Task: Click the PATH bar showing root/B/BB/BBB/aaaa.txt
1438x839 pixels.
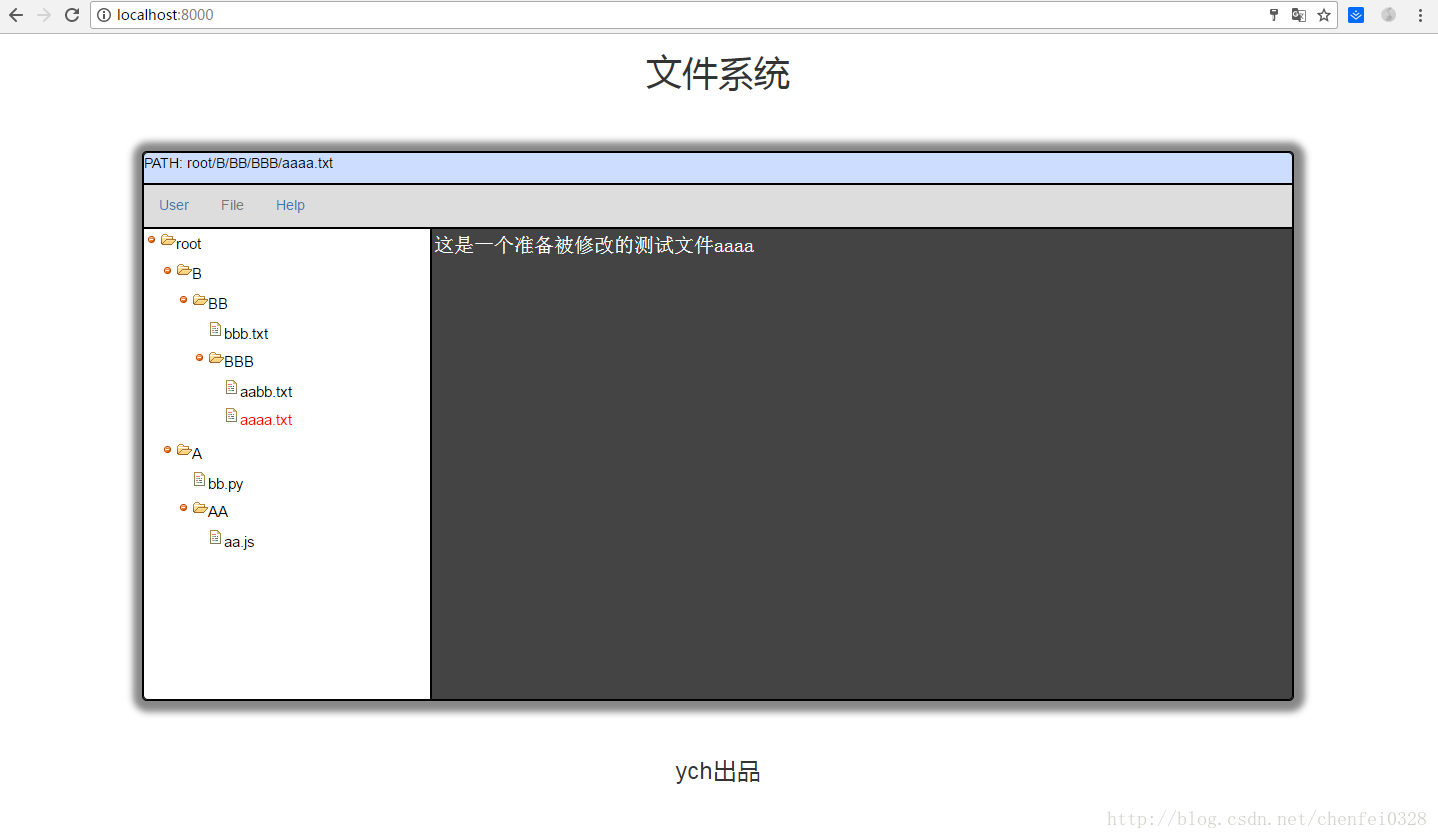Action: pos(718,168)
